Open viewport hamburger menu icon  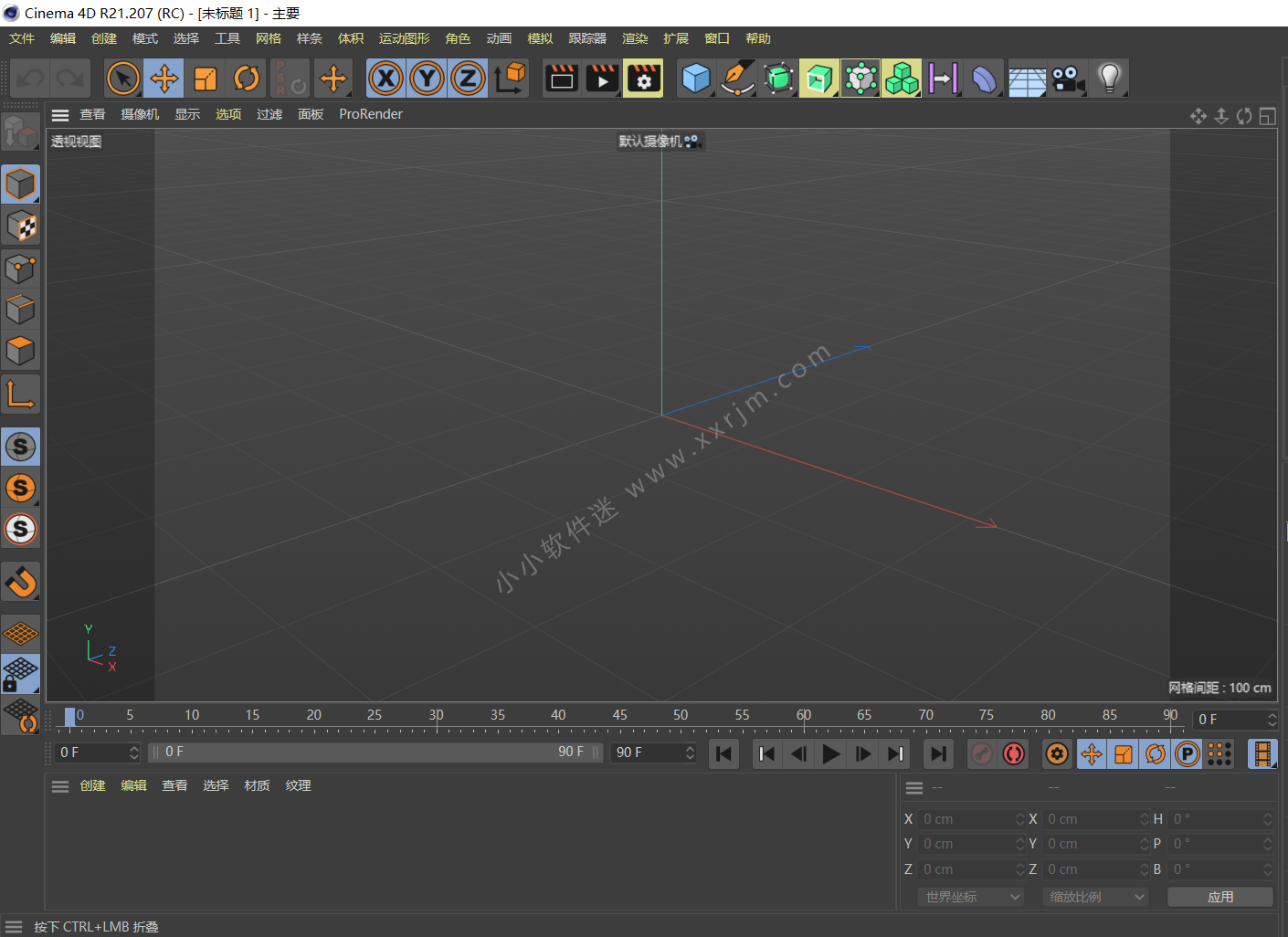[60, 115]
